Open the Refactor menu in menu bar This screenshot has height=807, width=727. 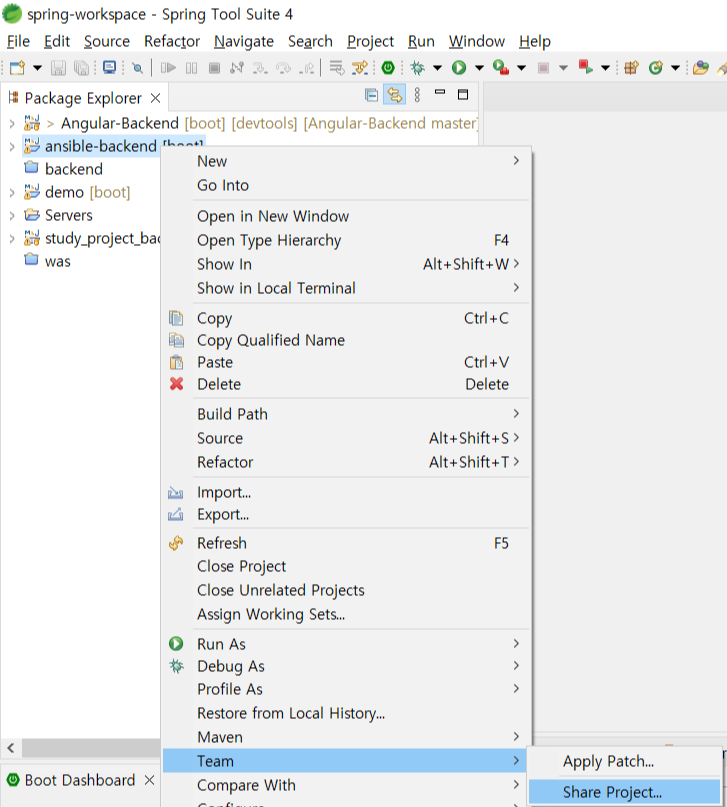[x=171, y=41]
